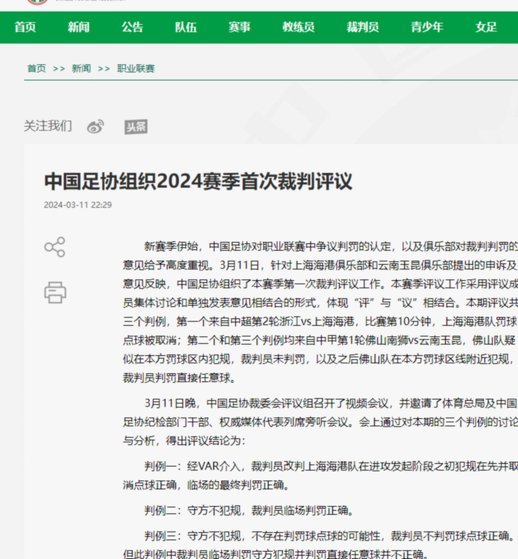Viewport: 518px width, 559px height.
Task: Select 教练员 in the green navigation bar
Action: [298, 27]
